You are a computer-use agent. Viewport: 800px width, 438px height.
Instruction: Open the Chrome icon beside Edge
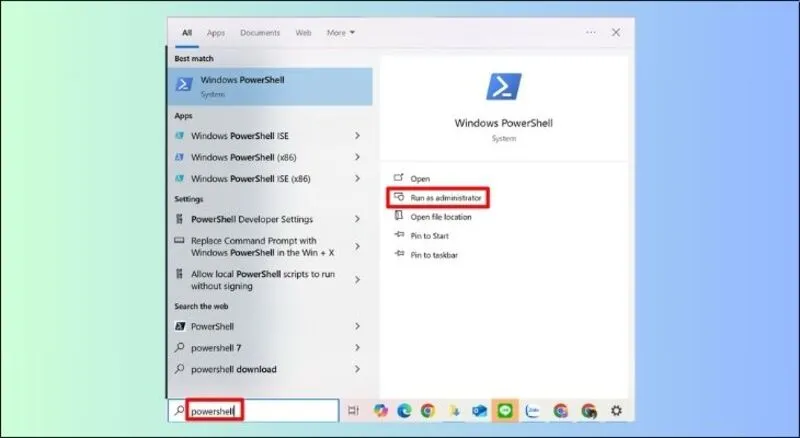pyautogui.click(x=428, y=410)
